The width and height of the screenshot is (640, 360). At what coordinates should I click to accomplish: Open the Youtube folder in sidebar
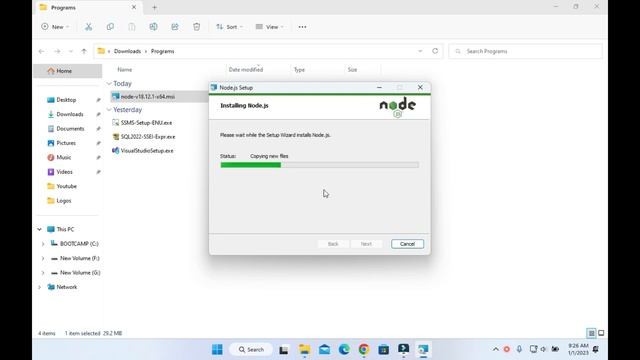pyautogui.click(x=68, y=186)
